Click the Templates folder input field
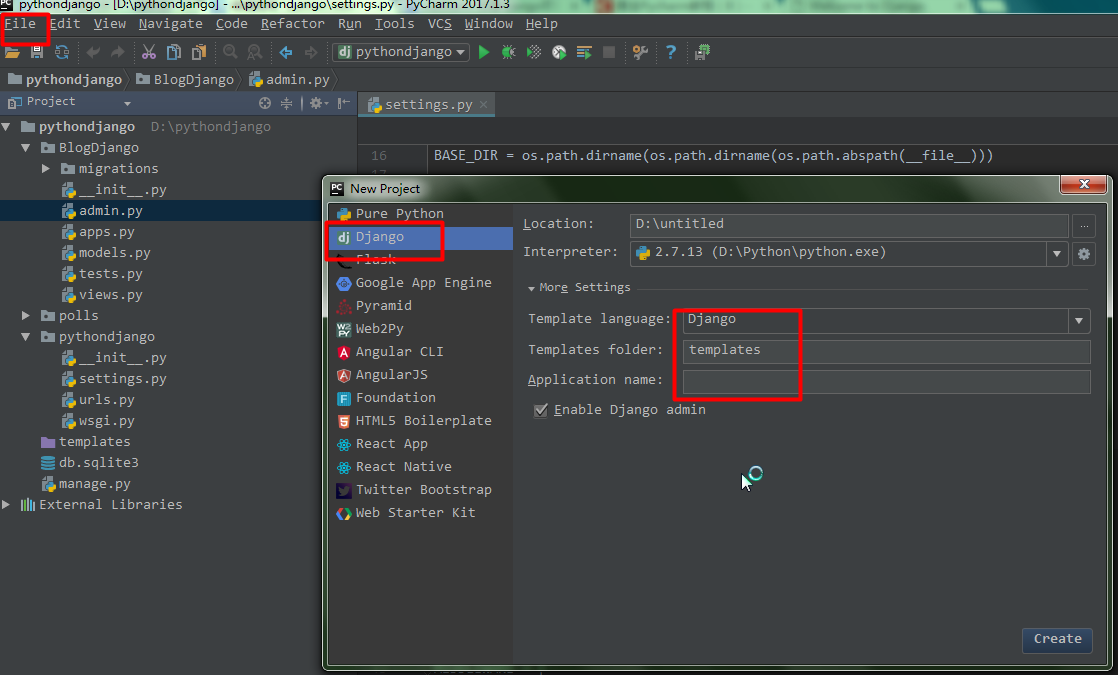The image size is (1118, 675). (x=886, y=351)
